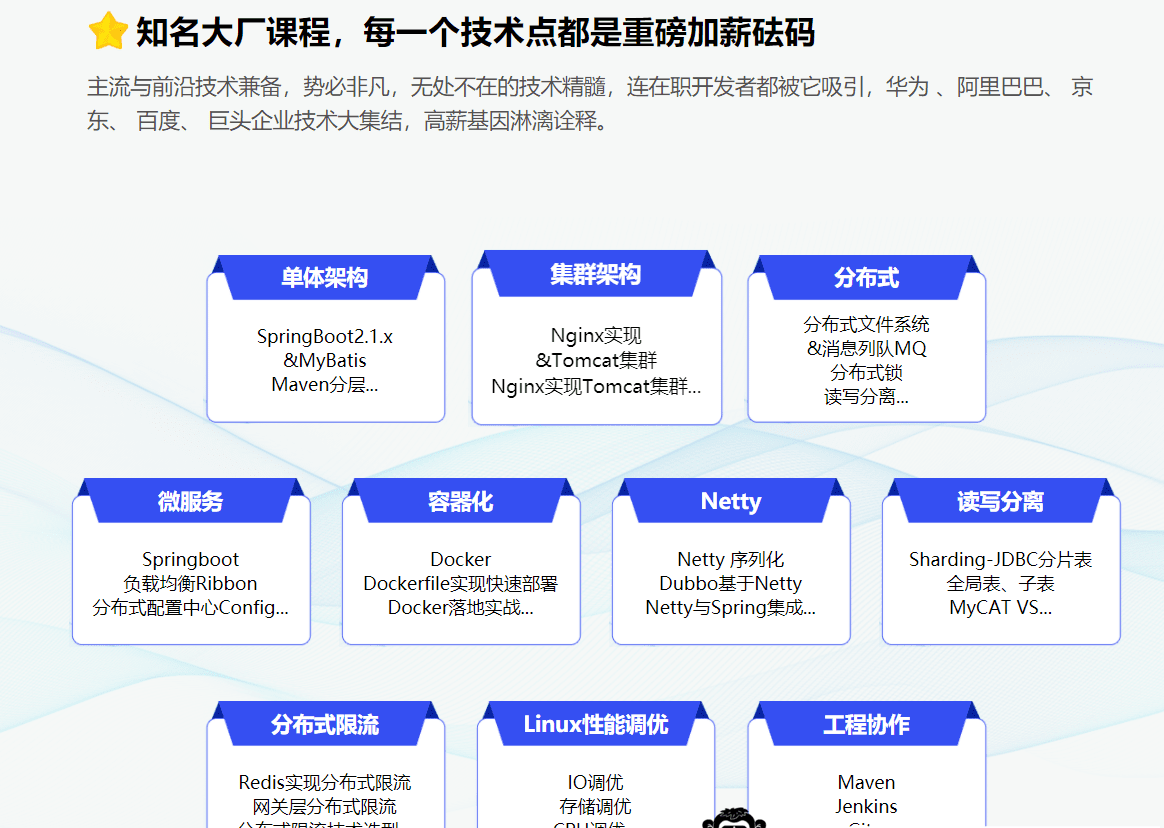This screenshot has height=828, width=1164.
Task: Select the Nginx实现Tomcat集群 entry
Action: coord(596,386)
